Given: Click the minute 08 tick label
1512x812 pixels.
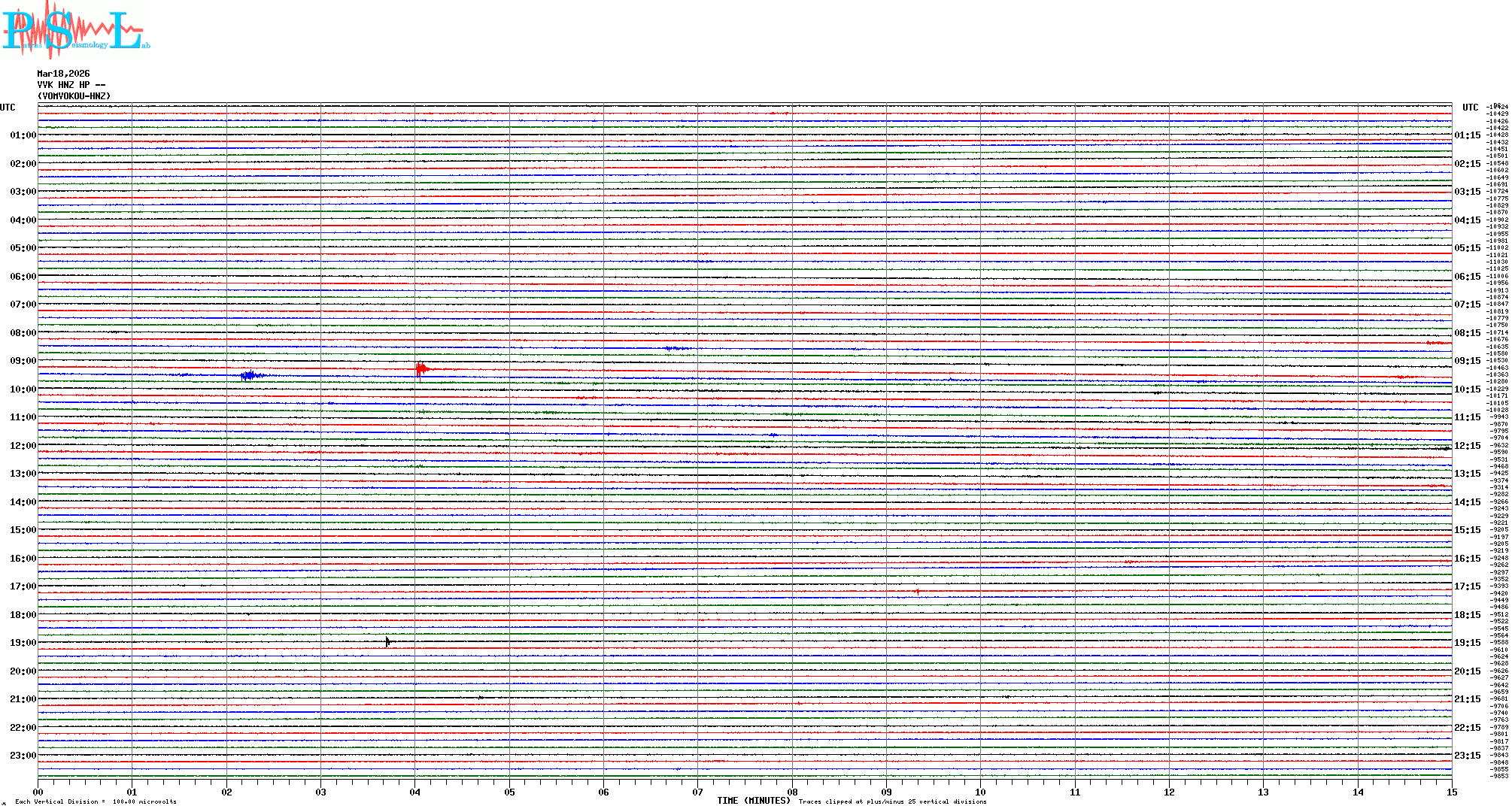Looking at the screenshot, I should [x=792, y=792].
